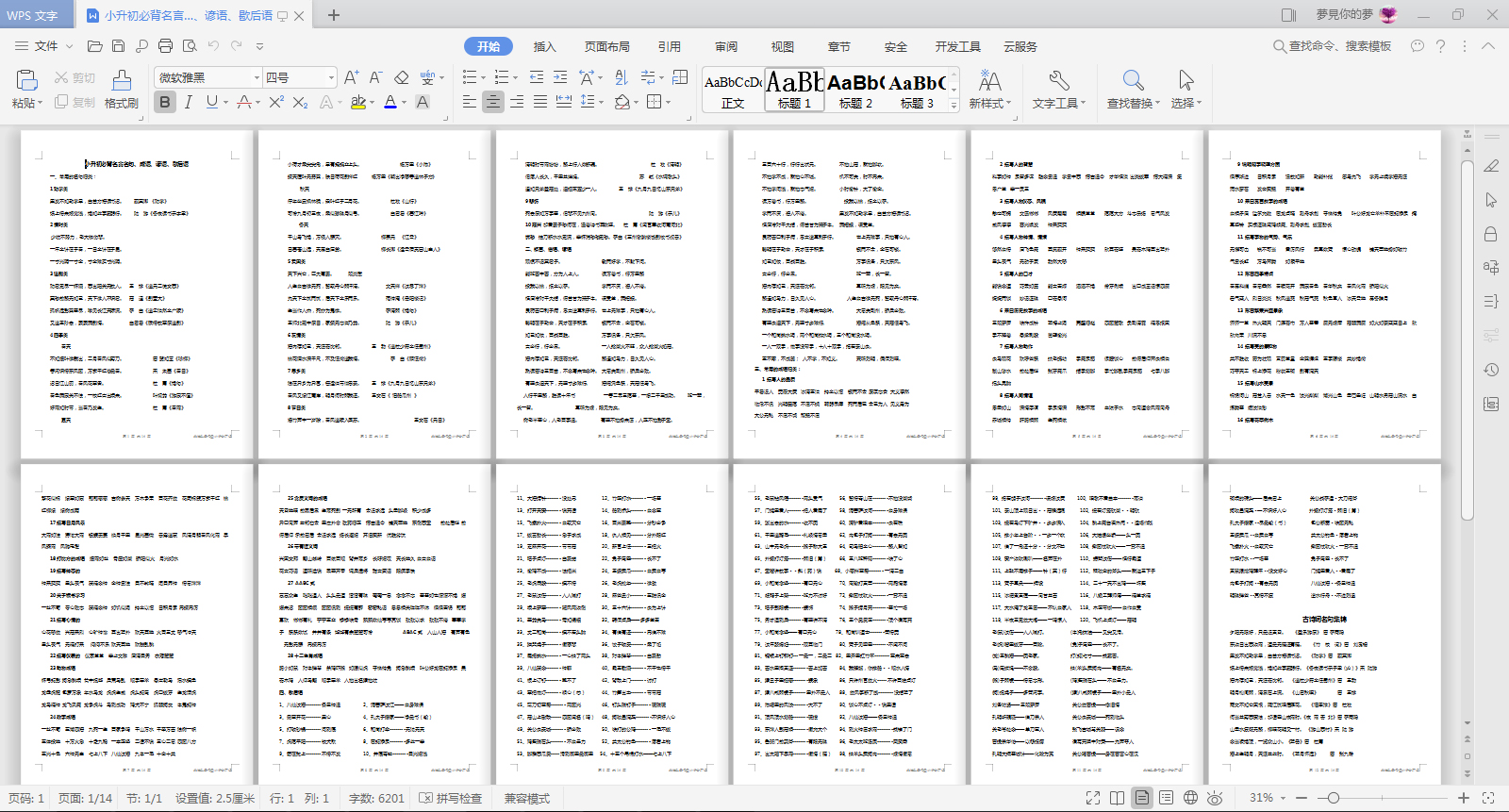Align text left
1509x812 pixels.
click(470, 102)
